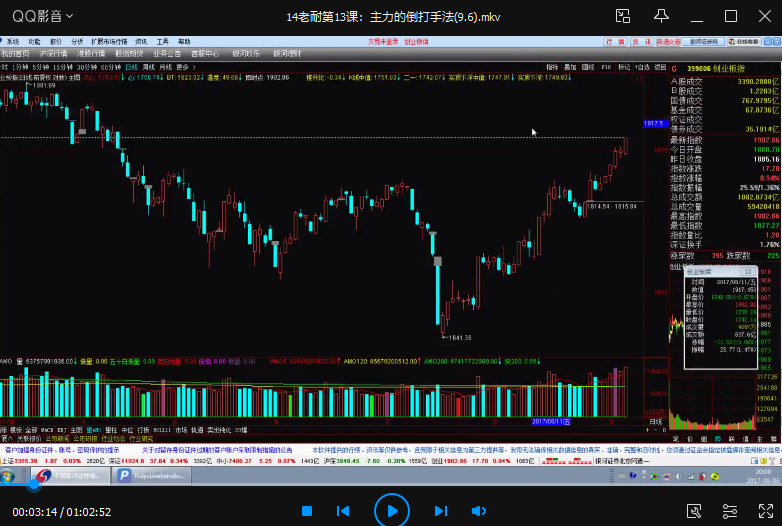Click the video seek progress bar
Viewport: 782px width, 526px height.
click(x=400, y=488)
